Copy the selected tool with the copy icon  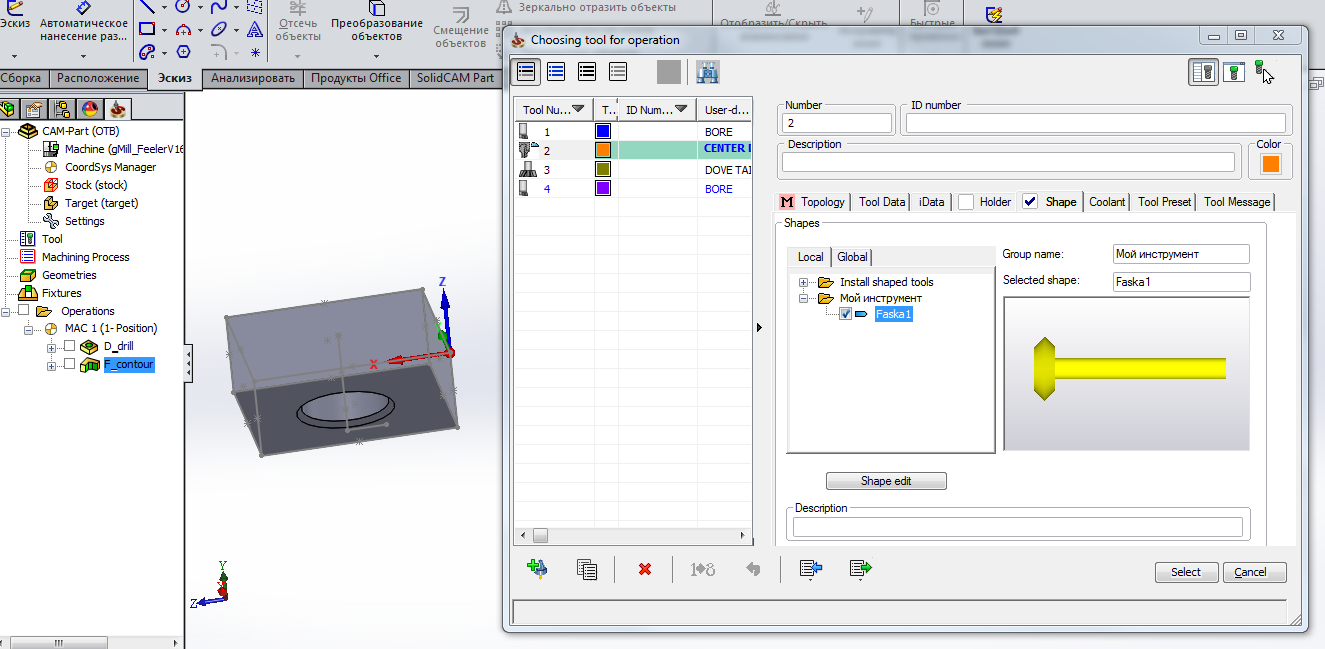(587, 569)
